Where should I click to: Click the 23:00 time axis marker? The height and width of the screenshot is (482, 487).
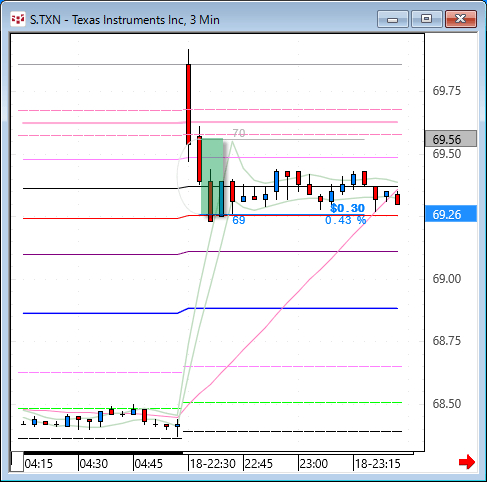click(x=314, y=464)
